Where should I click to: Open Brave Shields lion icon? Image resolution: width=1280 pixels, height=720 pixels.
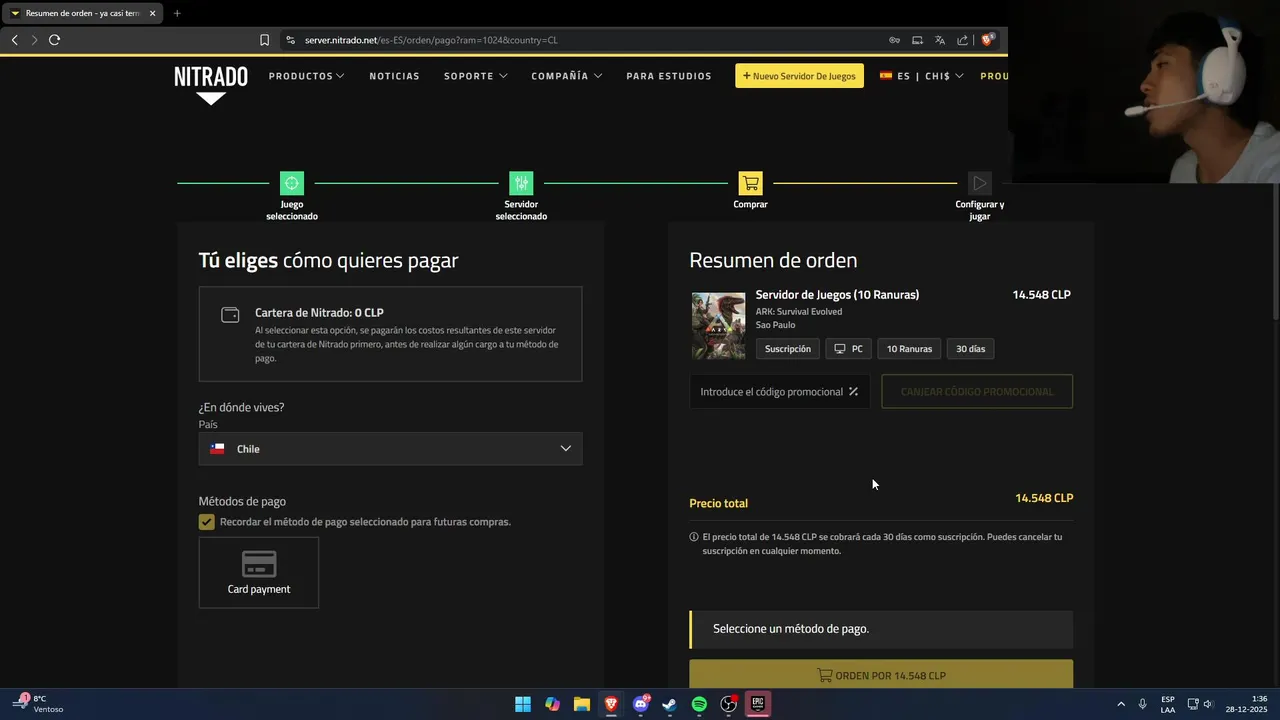988,40
